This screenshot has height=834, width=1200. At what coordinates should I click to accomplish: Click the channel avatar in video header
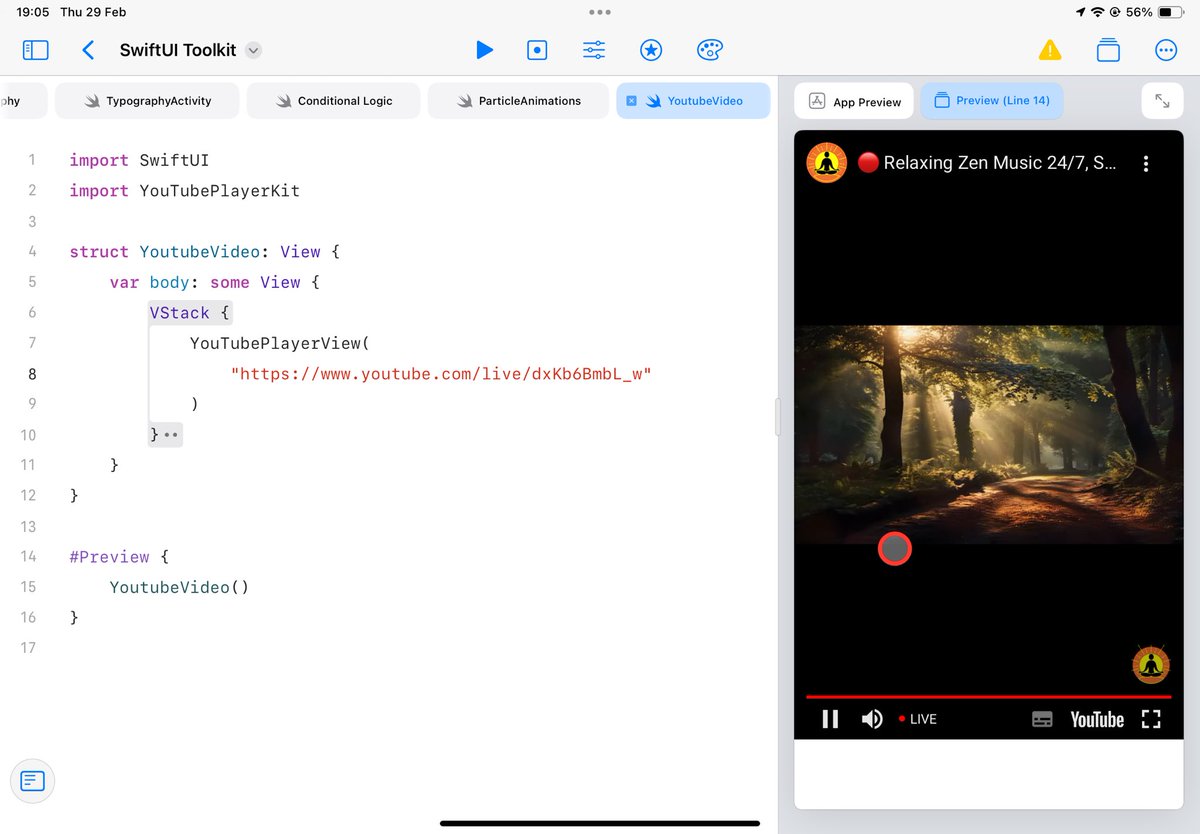(x=827, y=163)
